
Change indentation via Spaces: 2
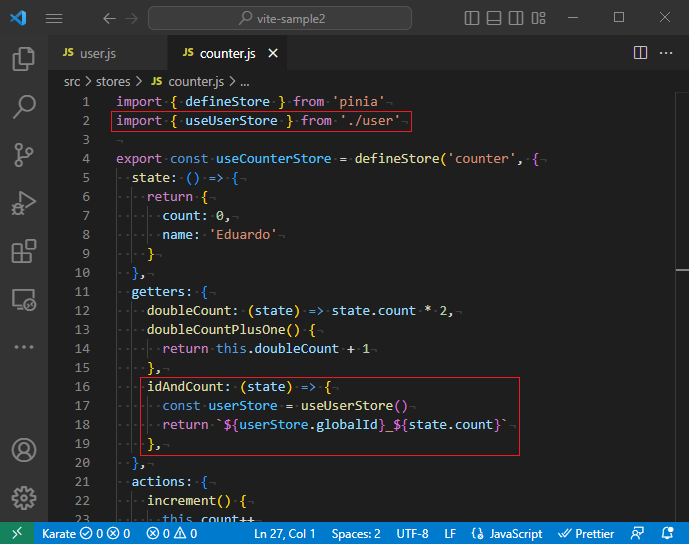[x=356, y=533]
